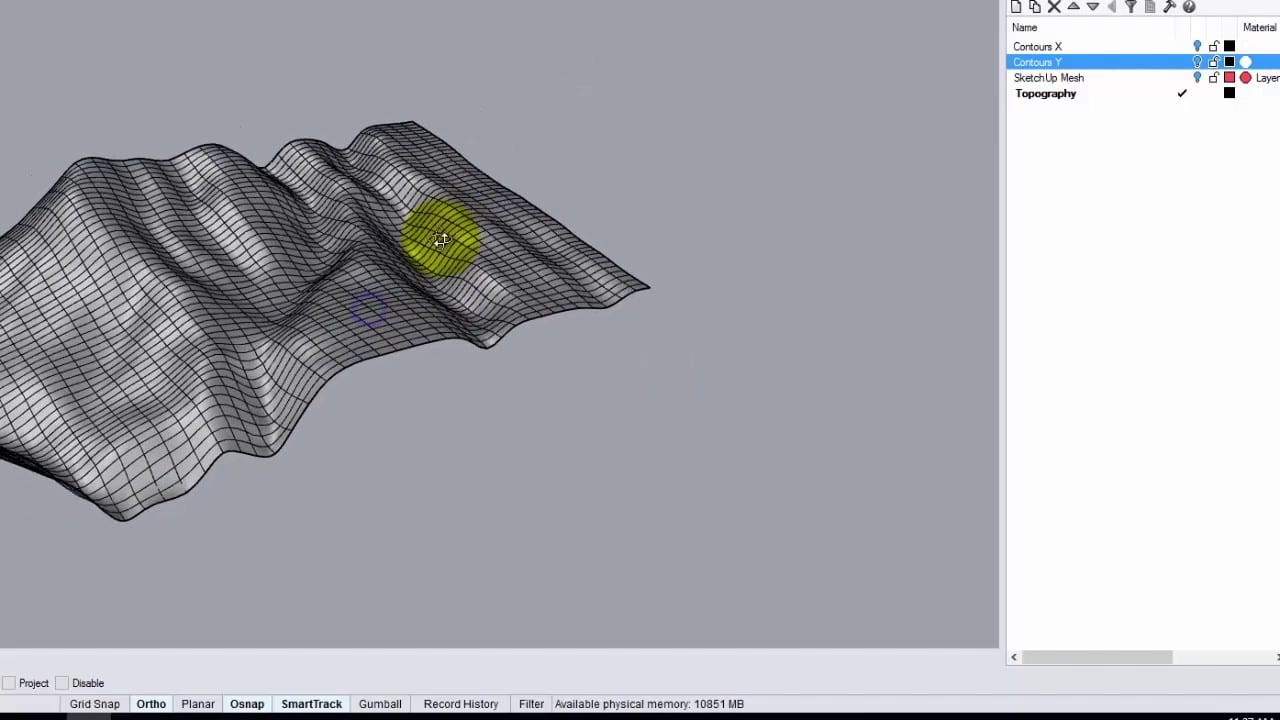Move layer down with the down triangle
This screenshot has height=720, width=1280.
1093,7
